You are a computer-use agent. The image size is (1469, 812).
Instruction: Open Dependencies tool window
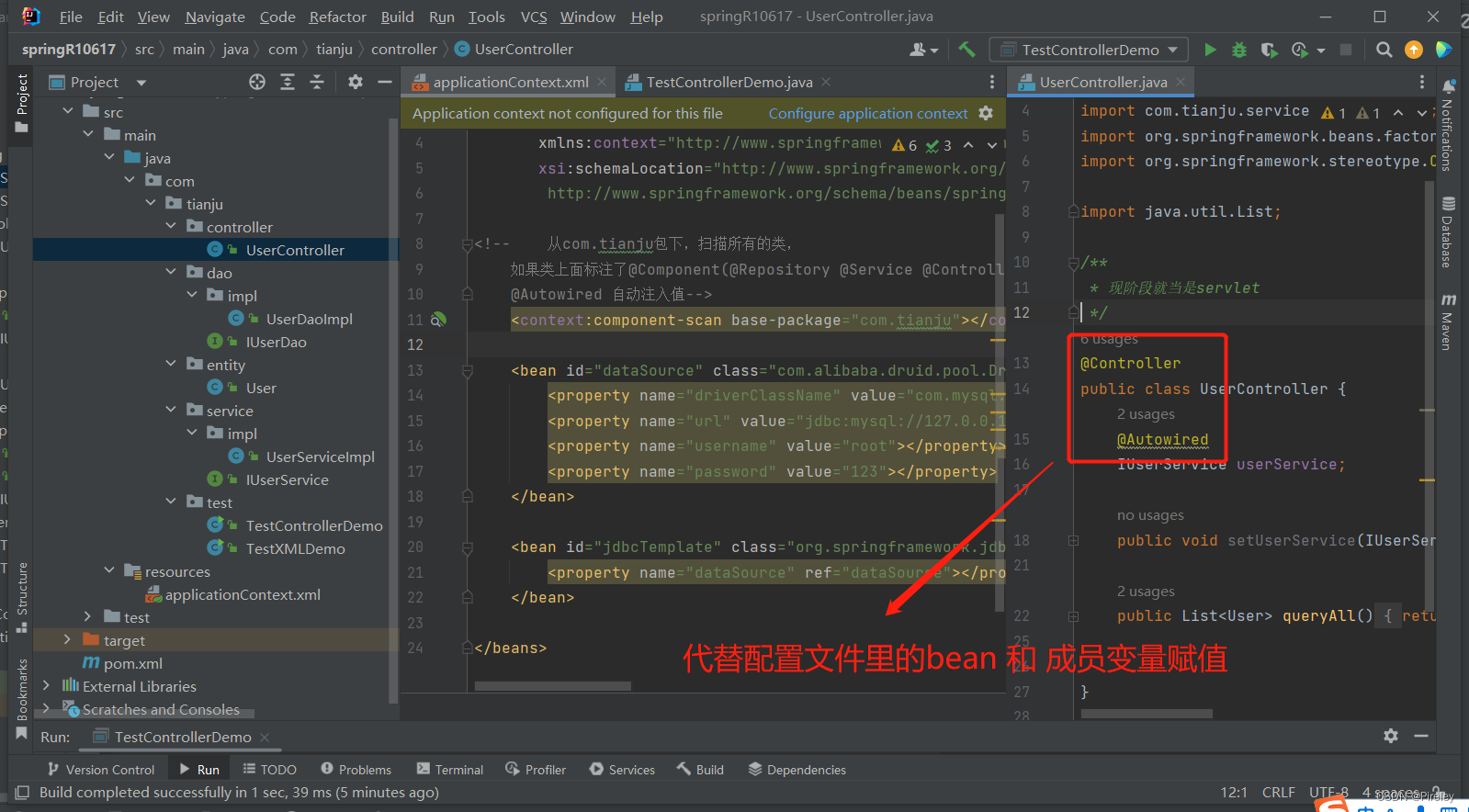click(797, 769)
